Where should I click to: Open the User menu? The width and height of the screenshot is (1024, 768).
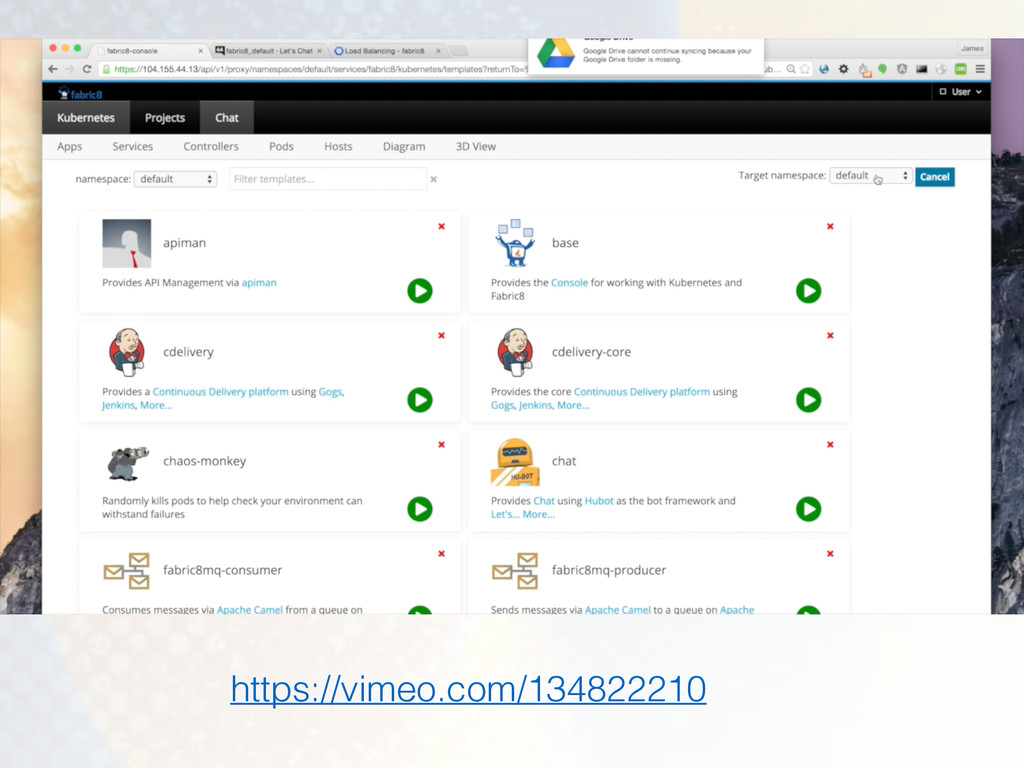(x=961, y=91)
